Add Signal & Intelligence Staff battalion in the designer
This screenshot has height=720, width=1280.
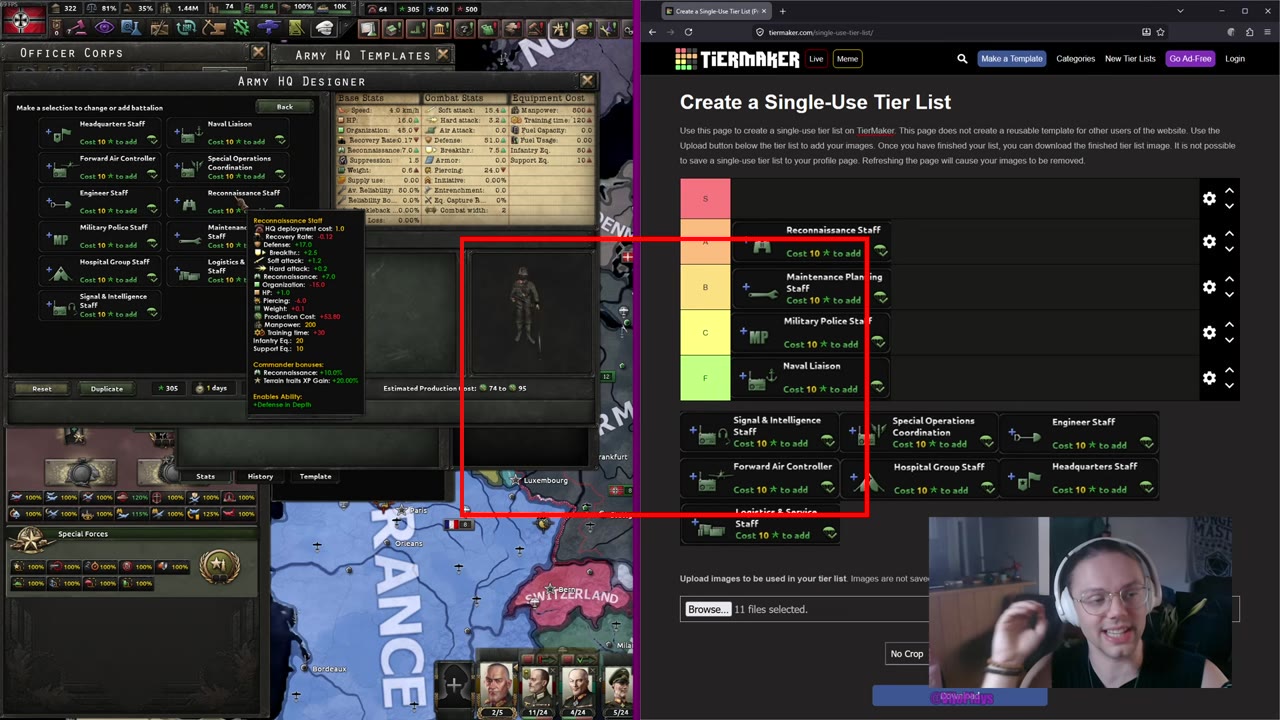98,305
